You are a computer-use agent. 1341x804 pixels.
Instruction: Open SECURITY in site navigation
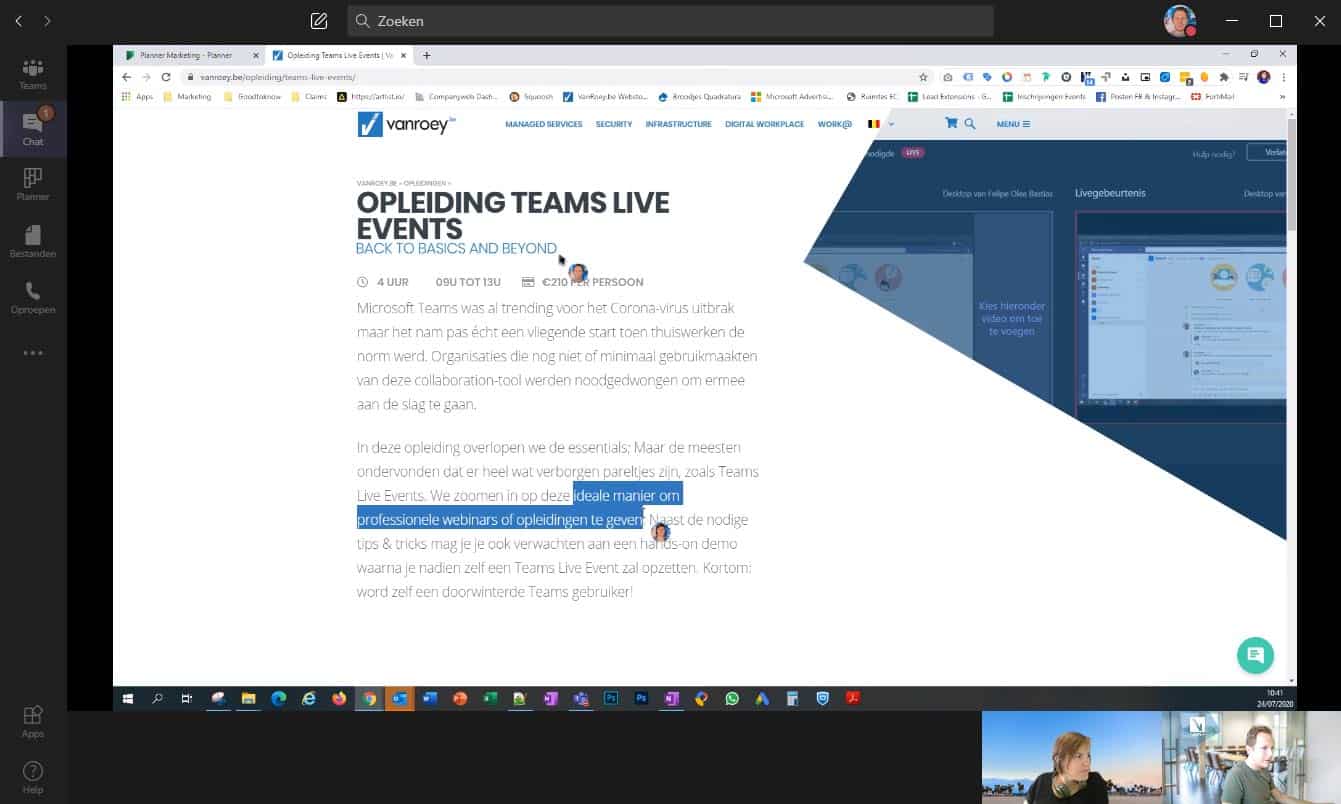point(614,124)
